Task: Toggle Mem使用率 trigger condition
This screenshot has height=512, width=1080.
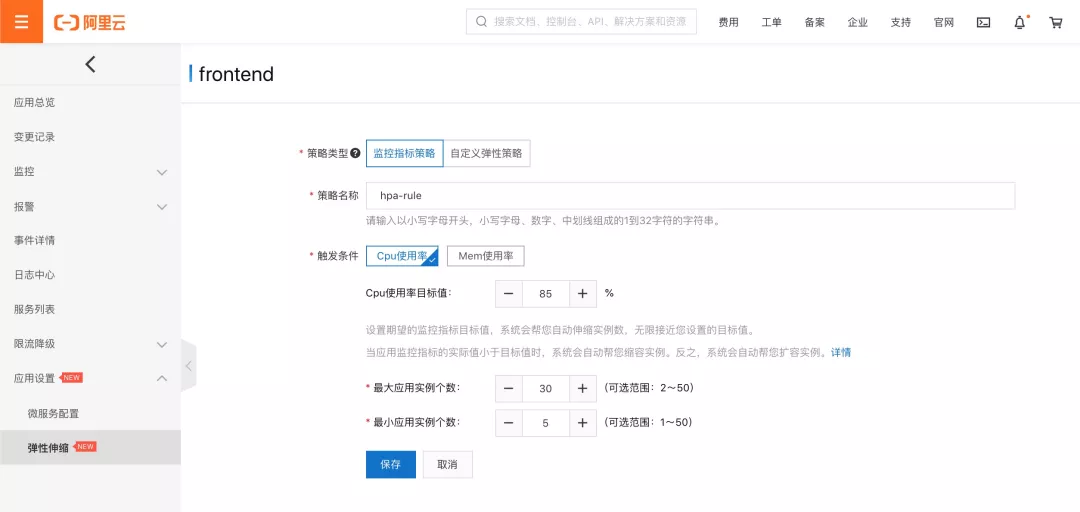Action: click(x=486, y=256)
